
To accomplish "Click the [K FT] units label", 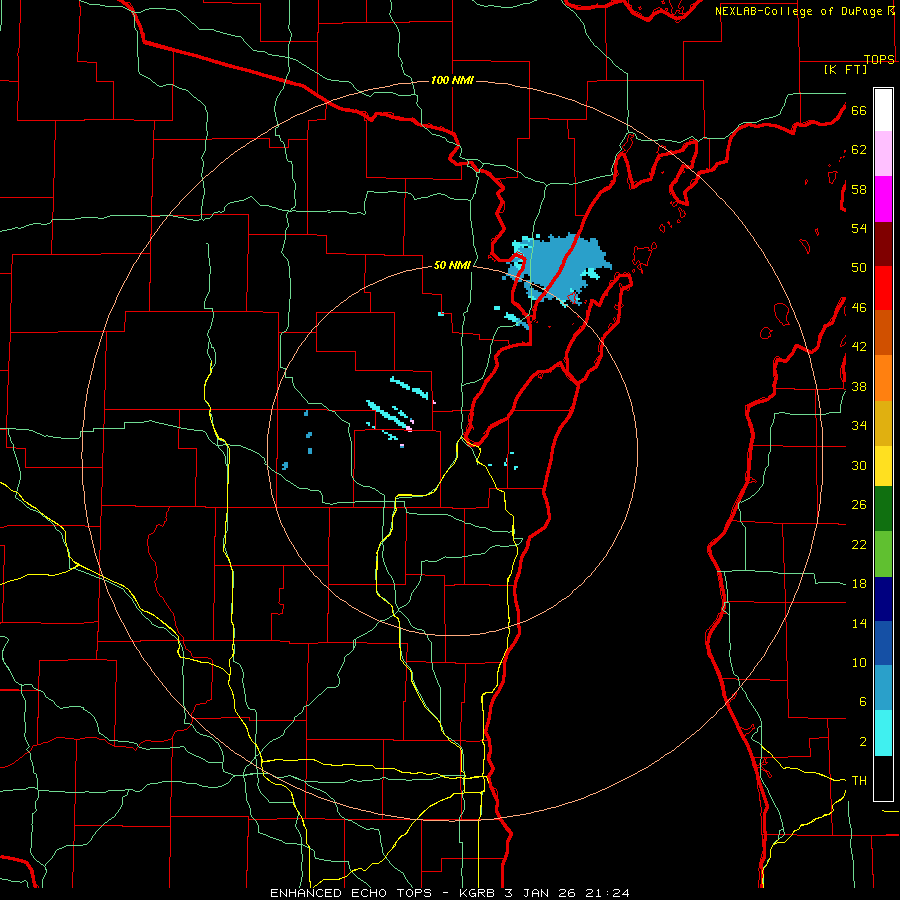I will [x=845, y=69].
